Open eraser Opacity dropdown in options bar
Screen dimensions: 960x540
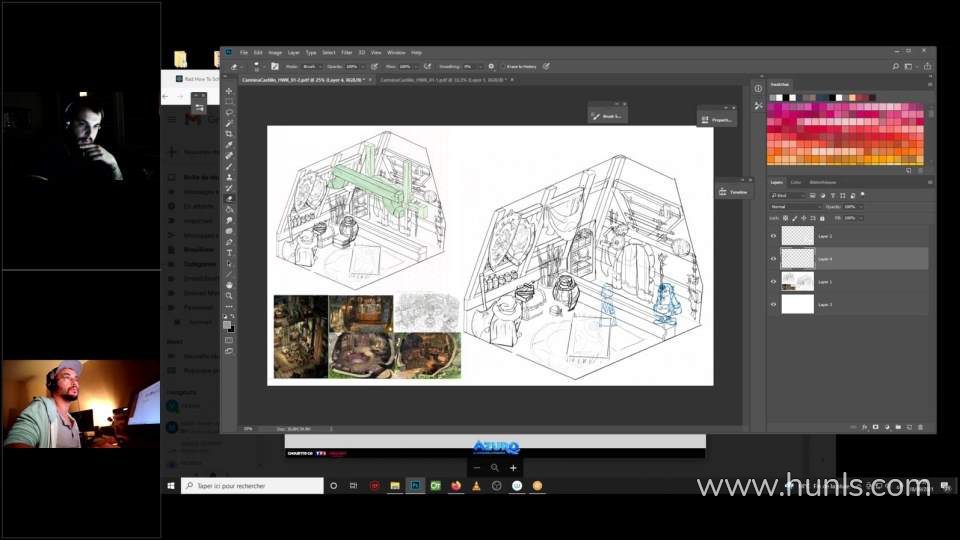[x=363, y=67]
